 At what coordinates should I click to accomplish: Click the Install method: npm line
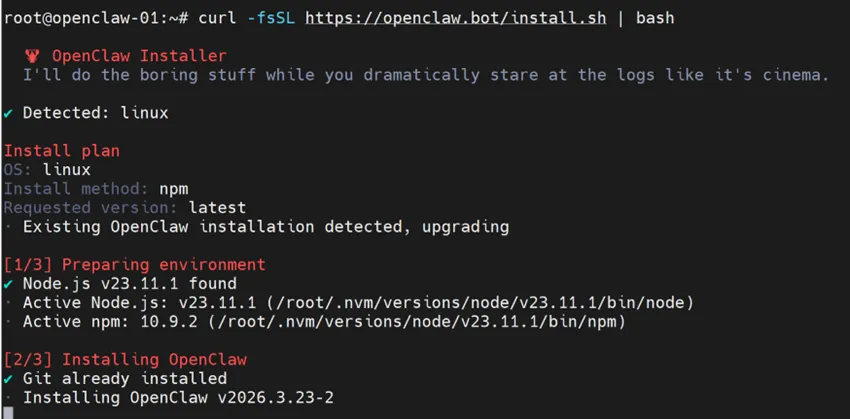pos(96,189)
